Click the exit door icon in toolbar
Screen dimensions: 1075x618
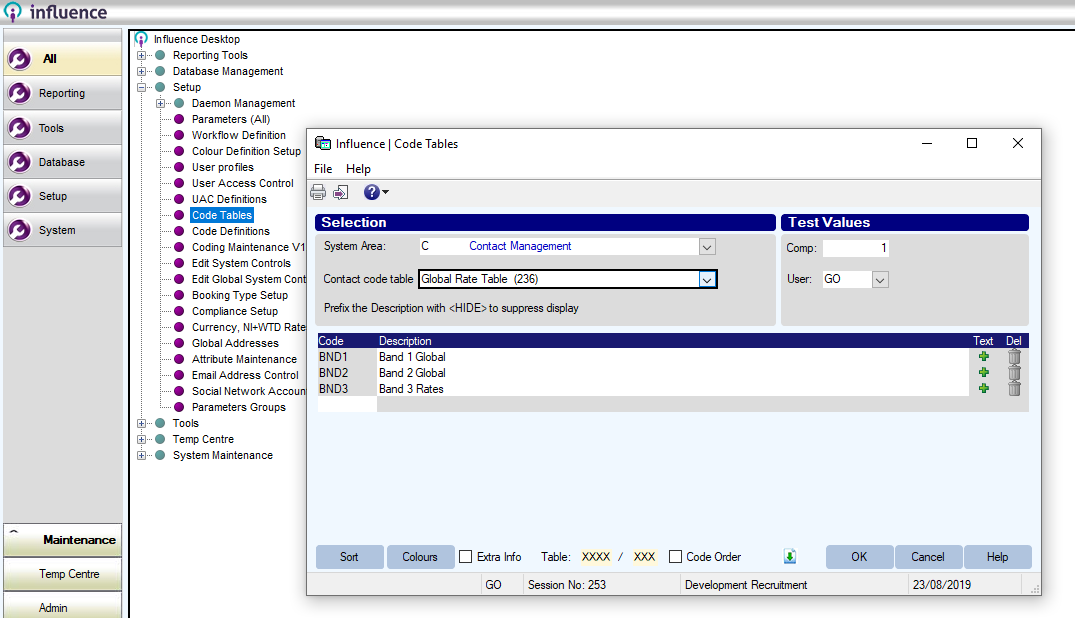pos(341,193)
